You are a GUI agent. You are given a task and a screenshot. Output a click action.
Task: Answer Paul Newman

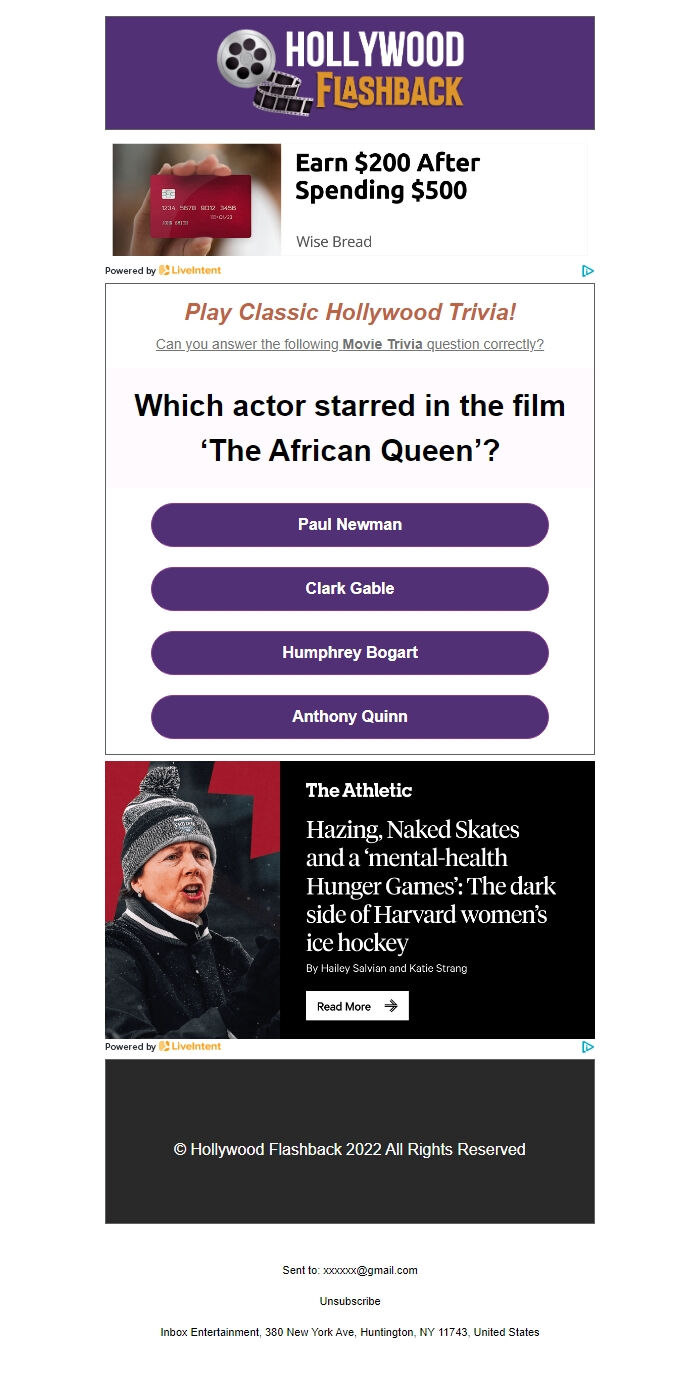(x=350, y=525)
